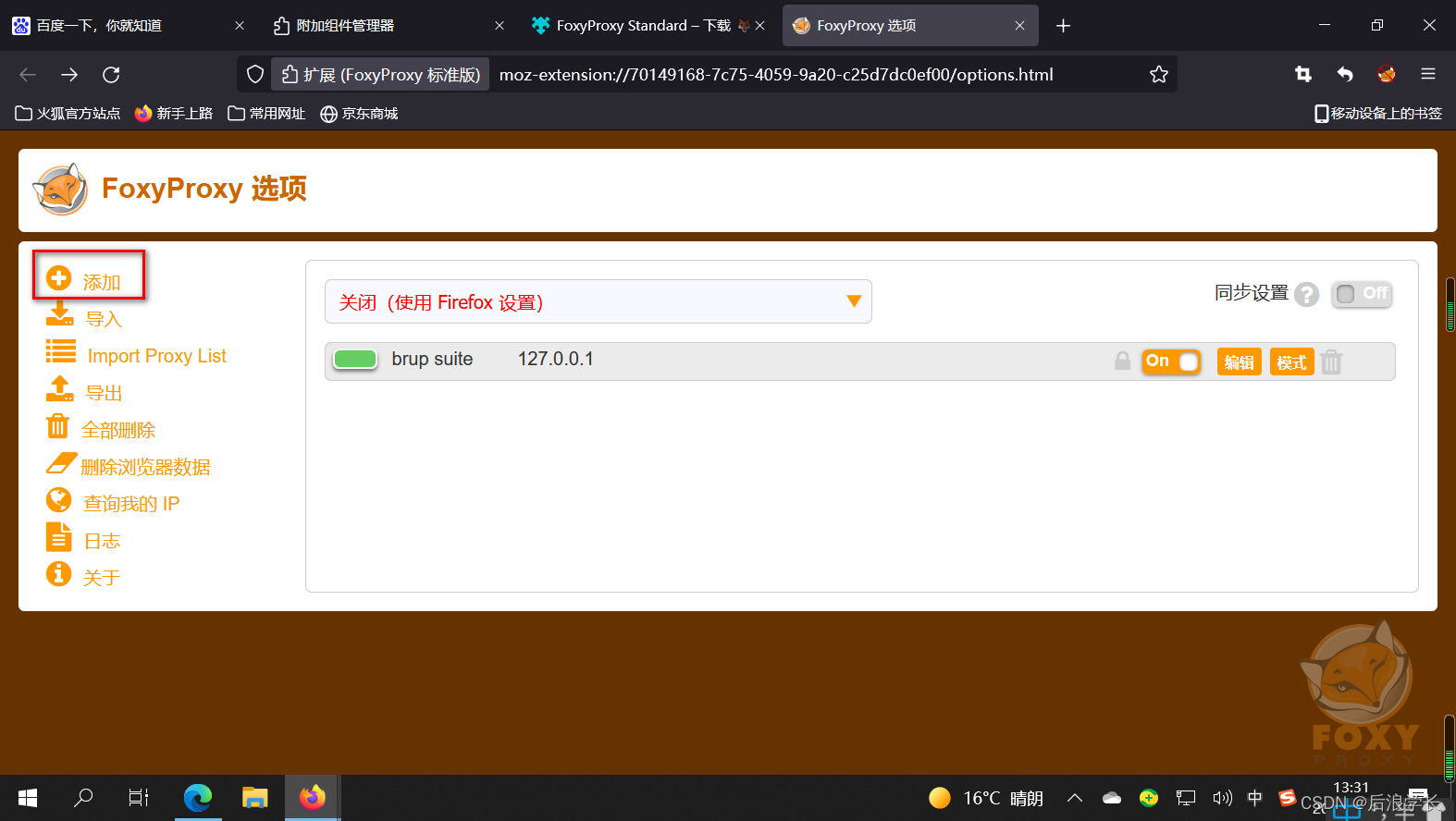Click the 编辑 edit button for brup suite
The width and height of the screenshot is (1456, 821).
(x=1240, y=361)
